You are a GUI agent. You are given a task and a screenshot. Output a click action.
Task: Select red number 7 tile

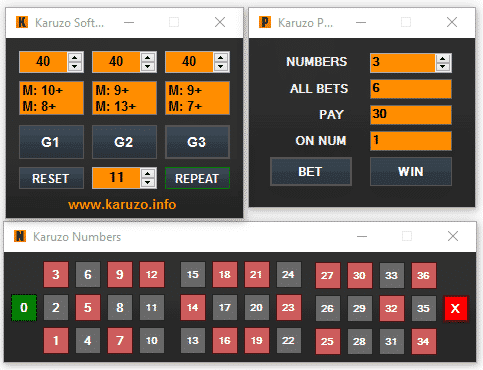point(120,341)
